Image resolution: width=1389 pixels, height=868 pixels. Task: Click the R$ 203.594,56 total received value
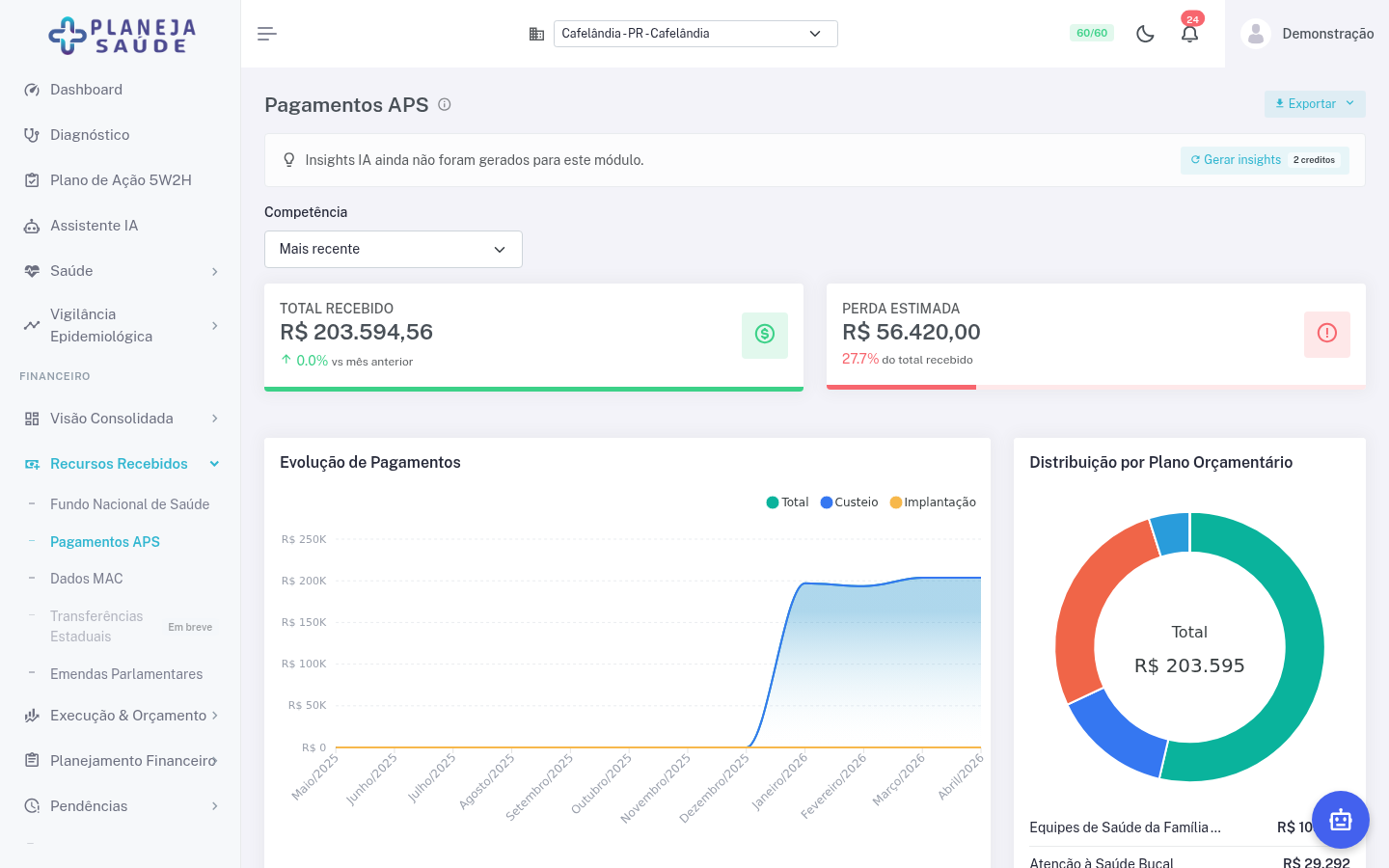pyautogui.click(x=356, y=332)
